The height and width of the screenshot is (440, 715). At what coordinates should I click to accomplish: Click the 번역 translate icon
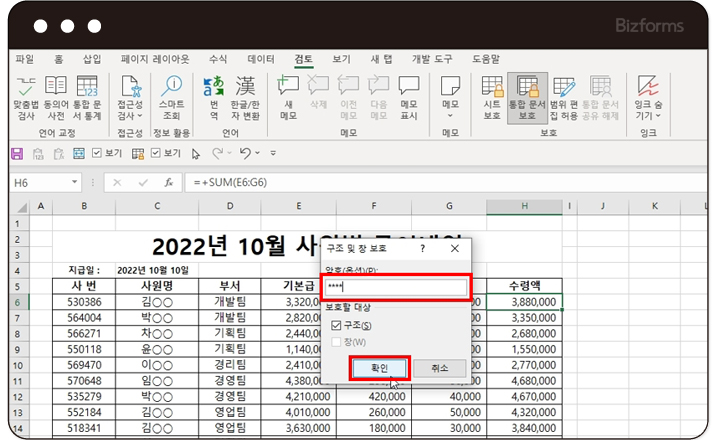click(x=214, y=92)
